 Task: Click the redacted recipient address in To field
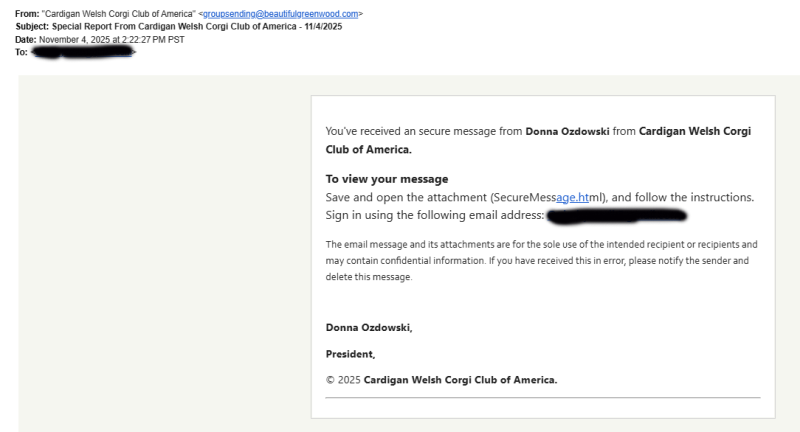(x=83, y=52)
